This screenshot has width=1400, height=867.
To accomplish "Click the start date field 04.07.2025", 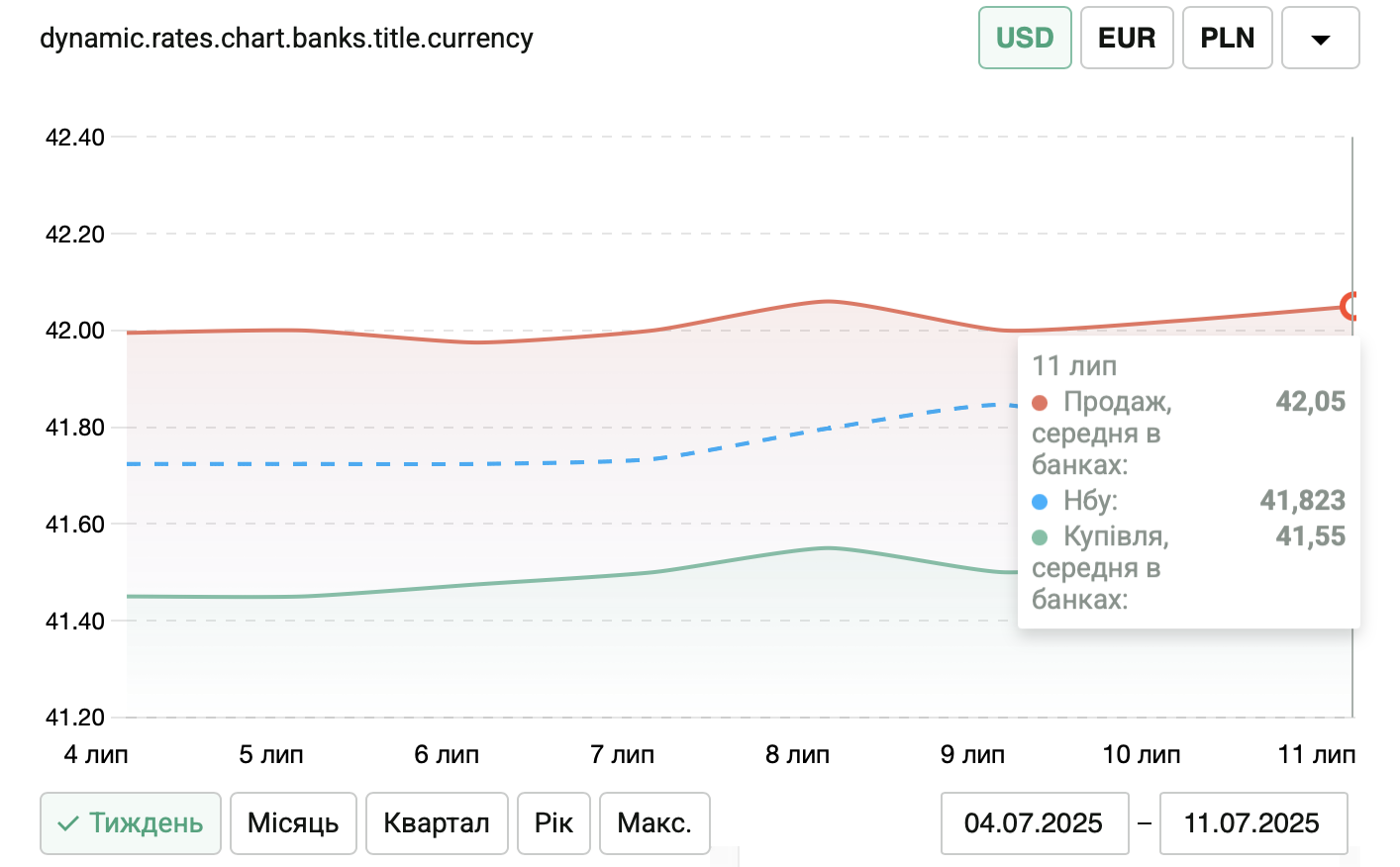I will [x=1034, y=822].
